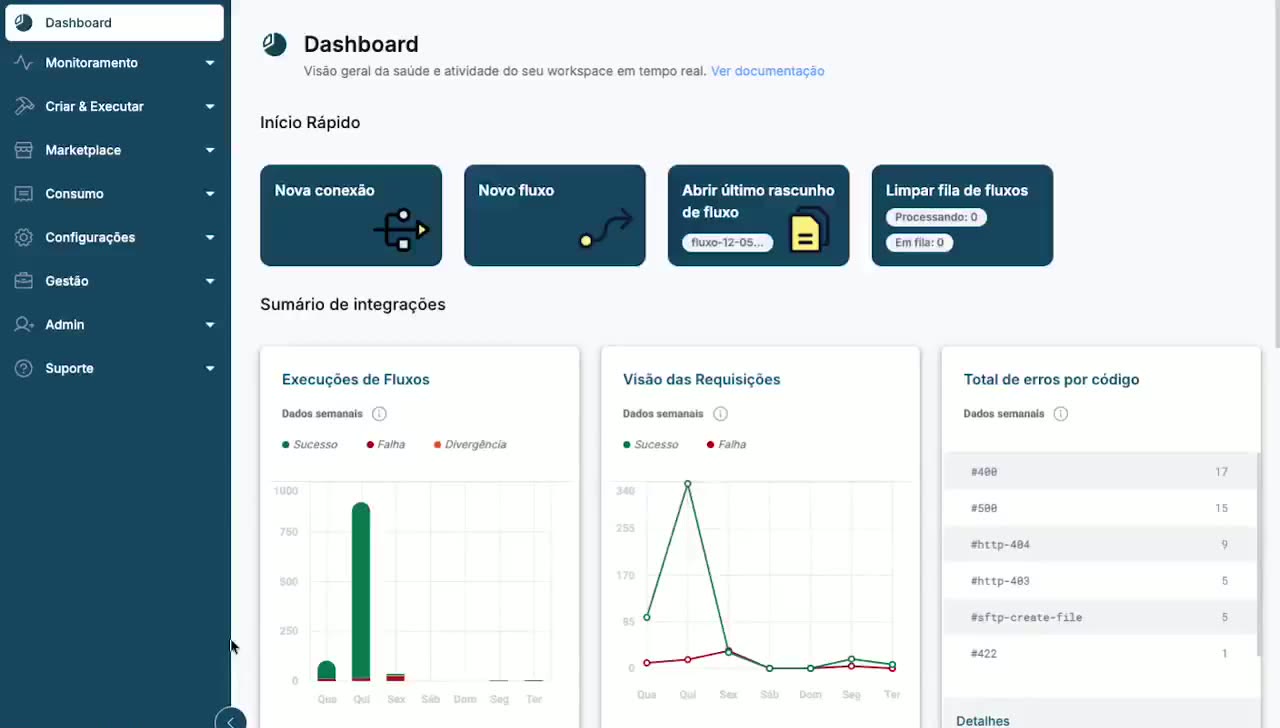Expand the Marketplace dropdown arrow
The width and height of the screenshot is (1280, 728).
coord(210,150)
